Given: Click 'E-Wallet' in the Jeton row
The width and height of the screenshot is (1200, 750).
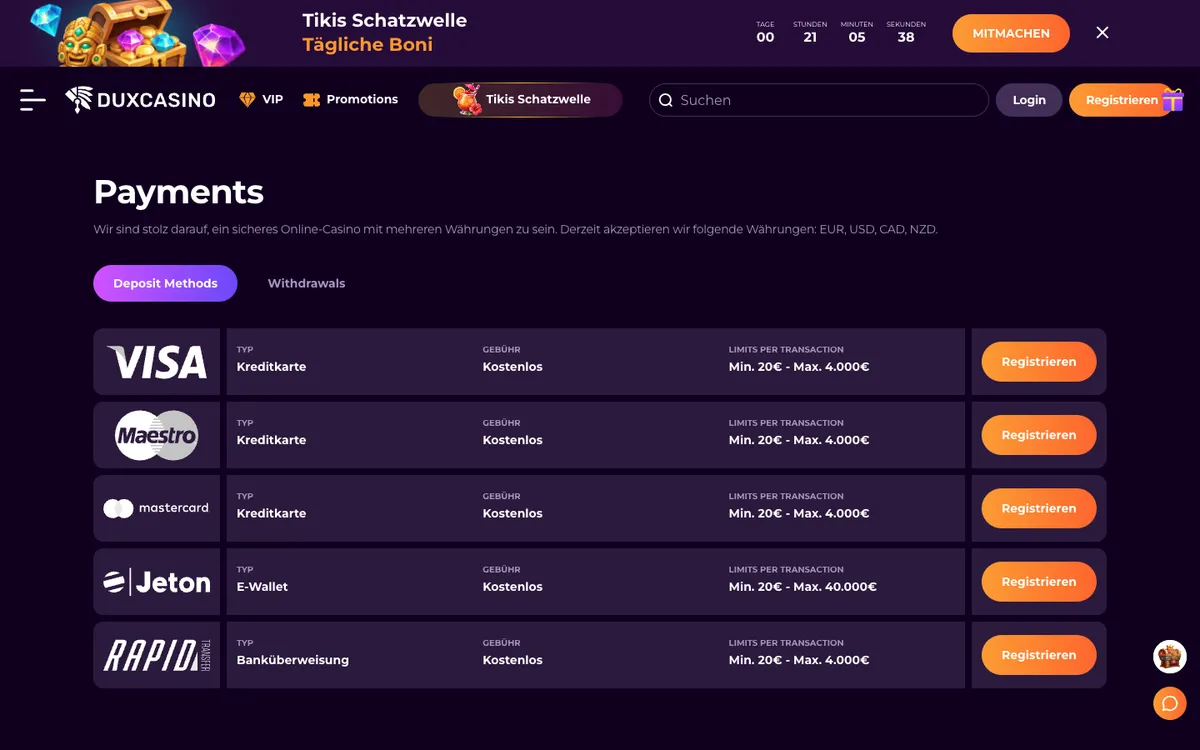Looking at the screenshot, I should tap(262, 587).
